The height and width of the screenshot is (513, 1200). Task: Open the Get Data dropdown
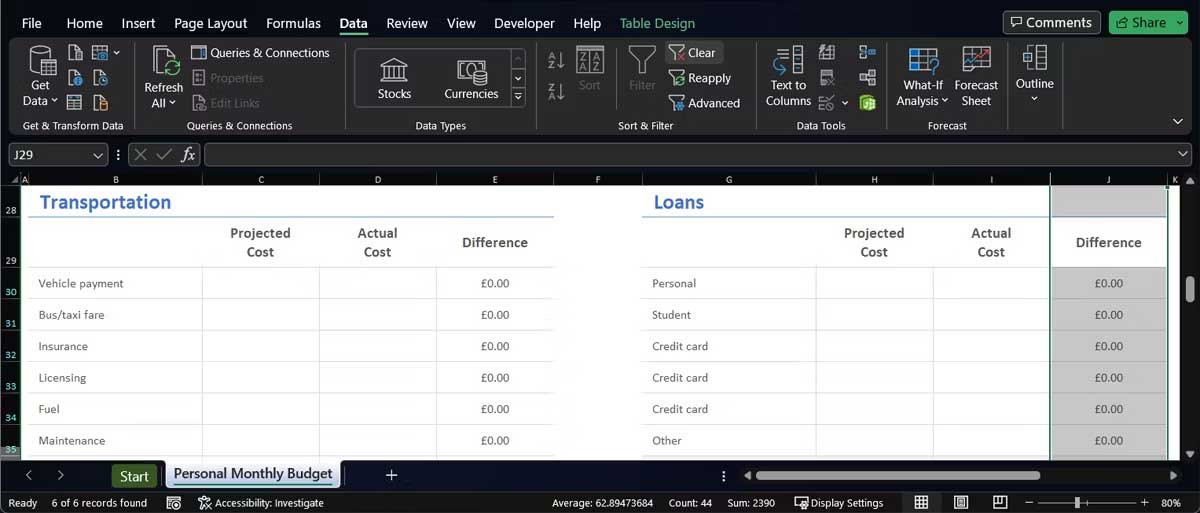click(40, 77)
